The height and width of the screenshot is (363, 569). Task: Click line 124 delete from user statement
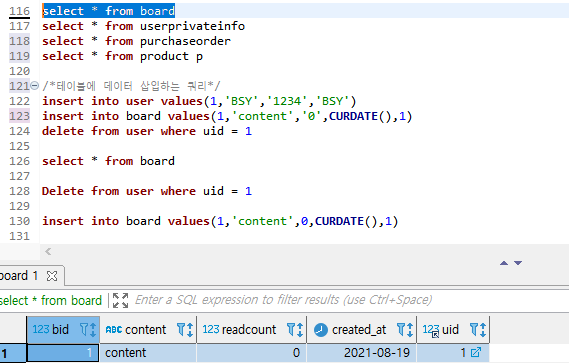click(147, 131)
